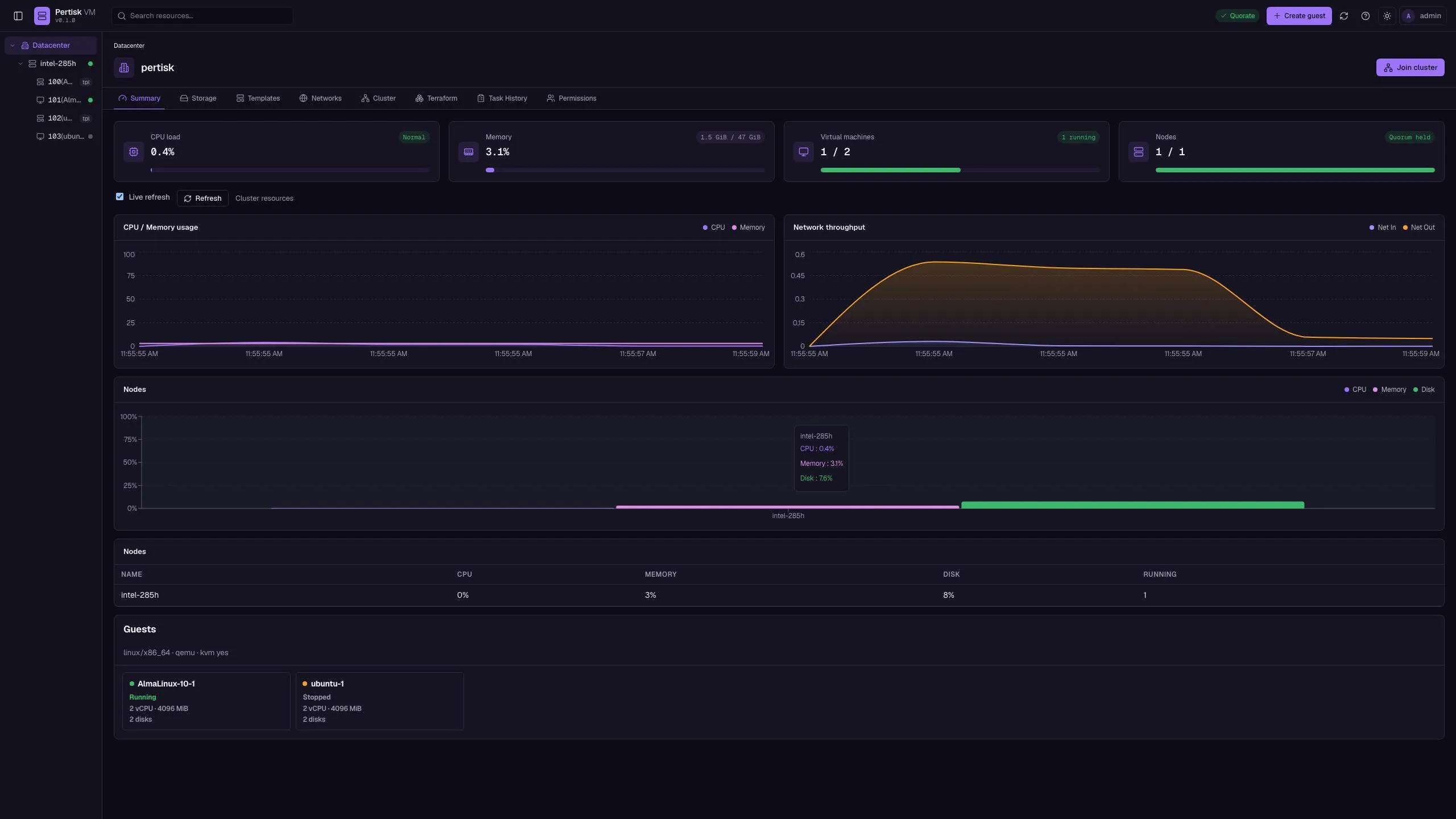
Task: Select guest 100(A... in the tree
Action: coord(64,82)
